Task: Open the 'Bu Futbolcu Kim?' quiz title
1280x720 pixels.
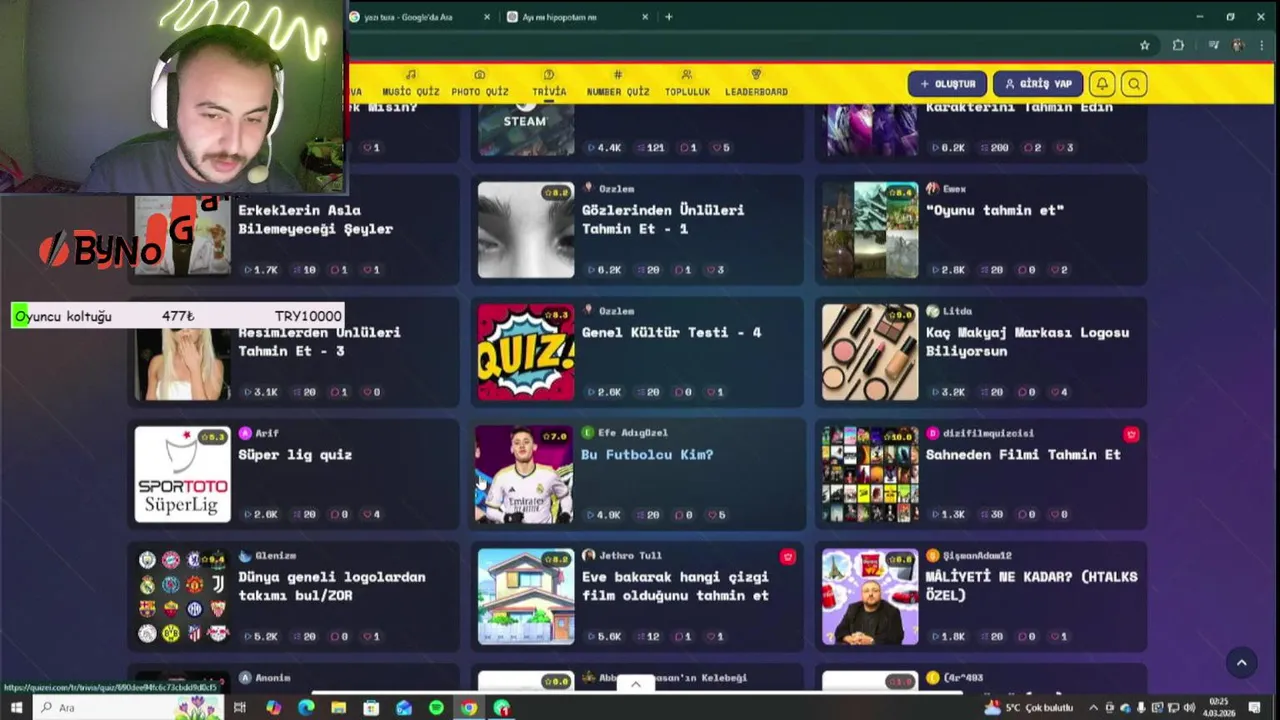Action: pyautogui.click(x=647, y=454)
